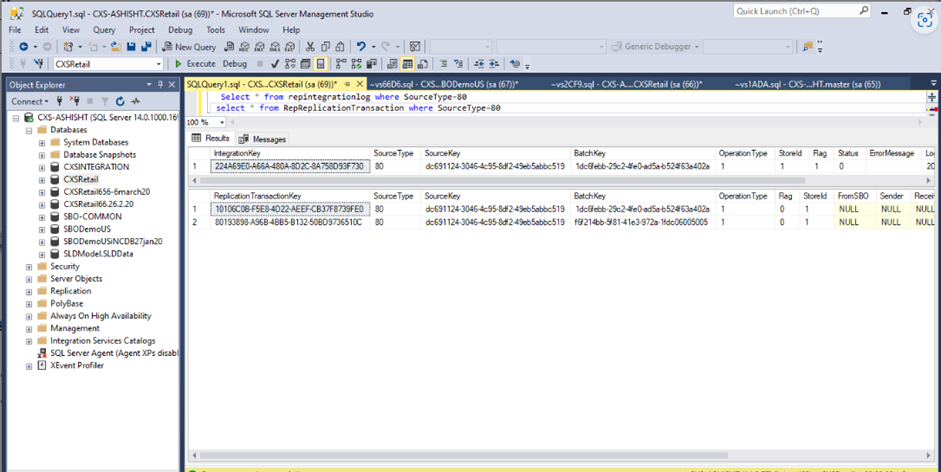The height and width of the screenshot is (472, 941).
Task: Open the Tools menu
Action: click(215, 29)
